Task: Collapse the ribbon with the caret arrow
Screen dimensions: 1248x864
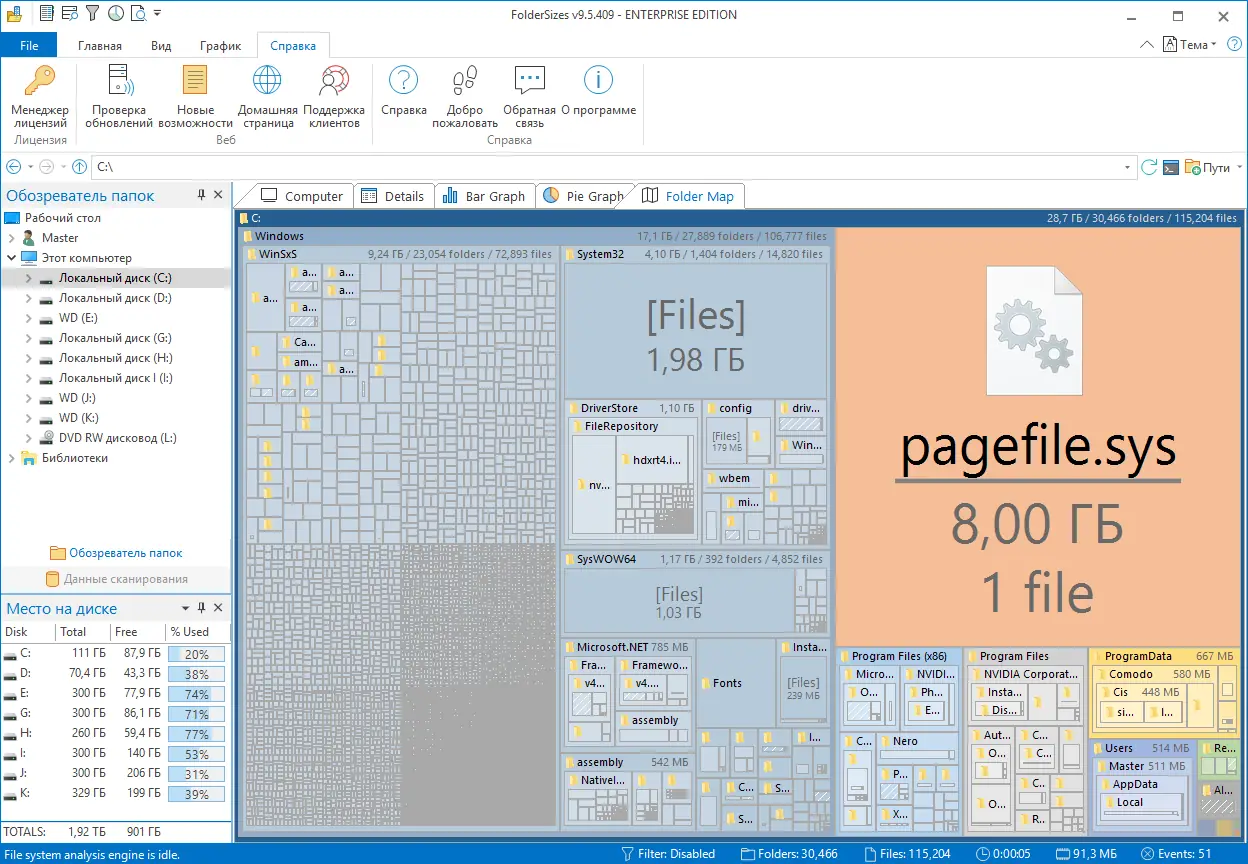Action: tap(1146, 45)
